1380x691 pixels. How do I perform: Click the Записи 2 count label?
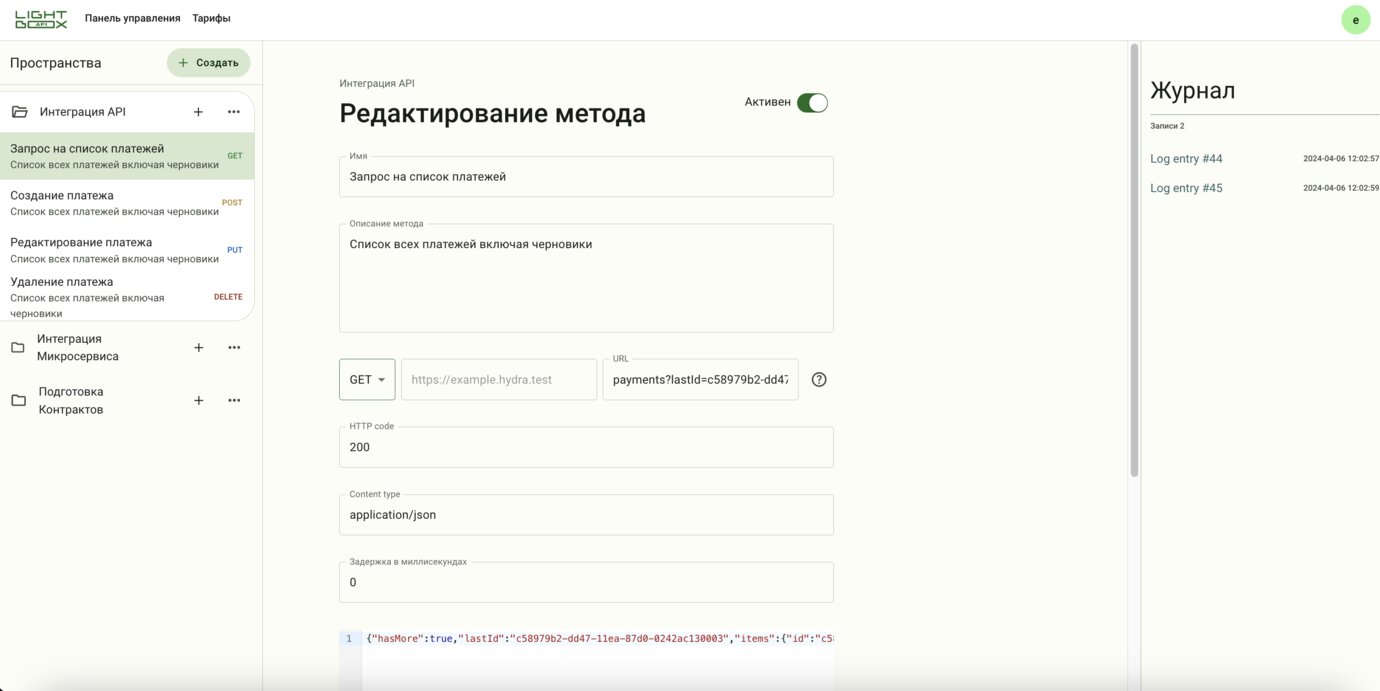click(x=1167, y=126)
